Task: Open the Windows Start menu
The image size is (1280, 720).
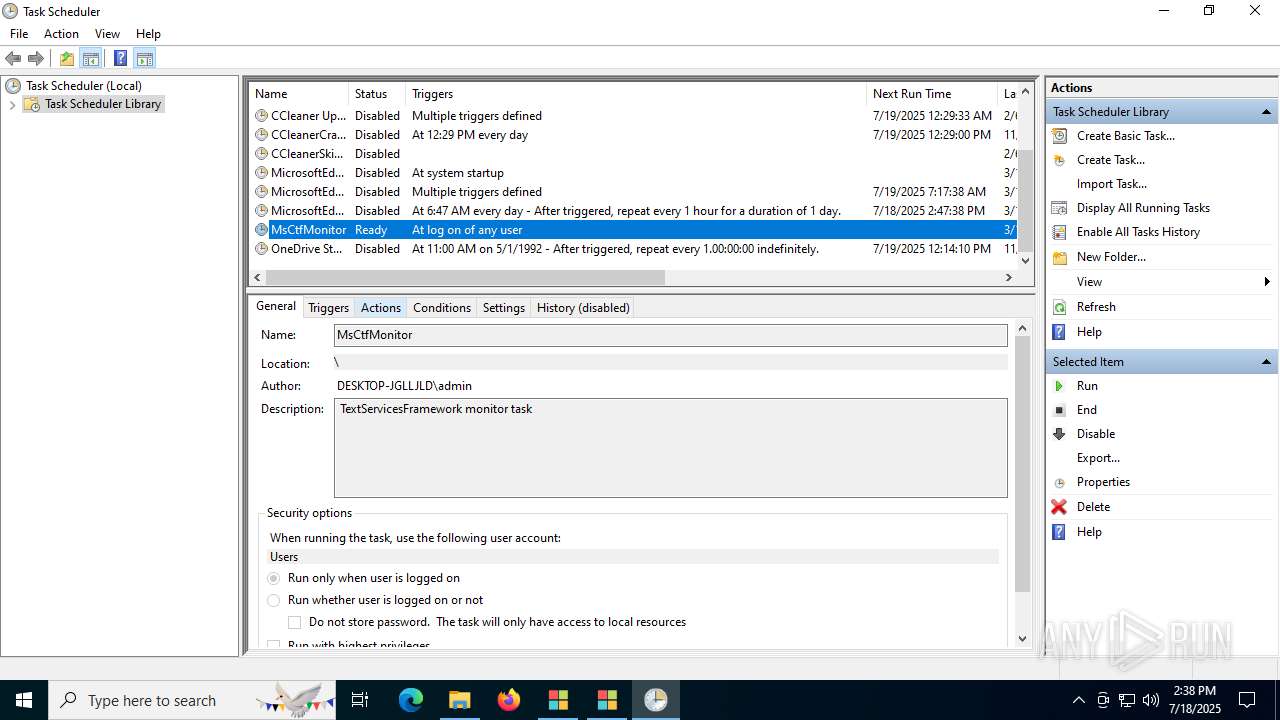Action: click(24, 700)
